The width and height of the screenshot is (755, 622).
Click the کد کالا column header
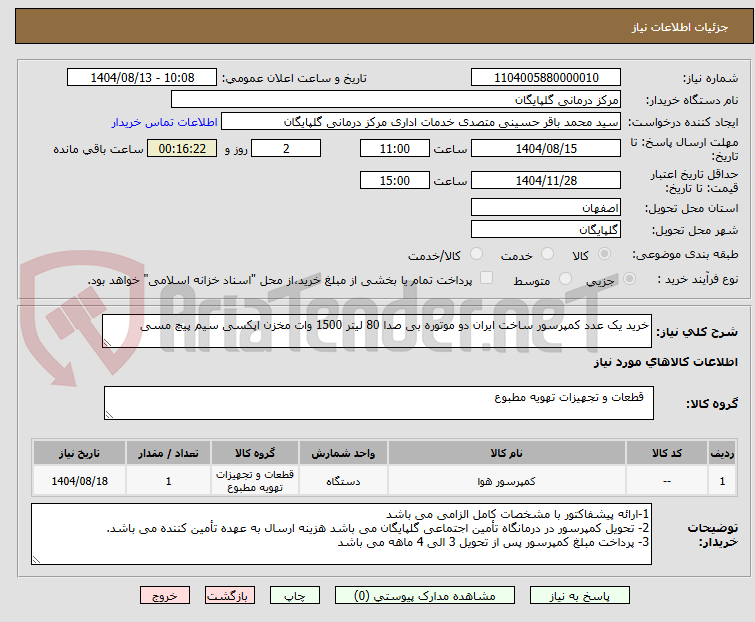coord(666,453)
